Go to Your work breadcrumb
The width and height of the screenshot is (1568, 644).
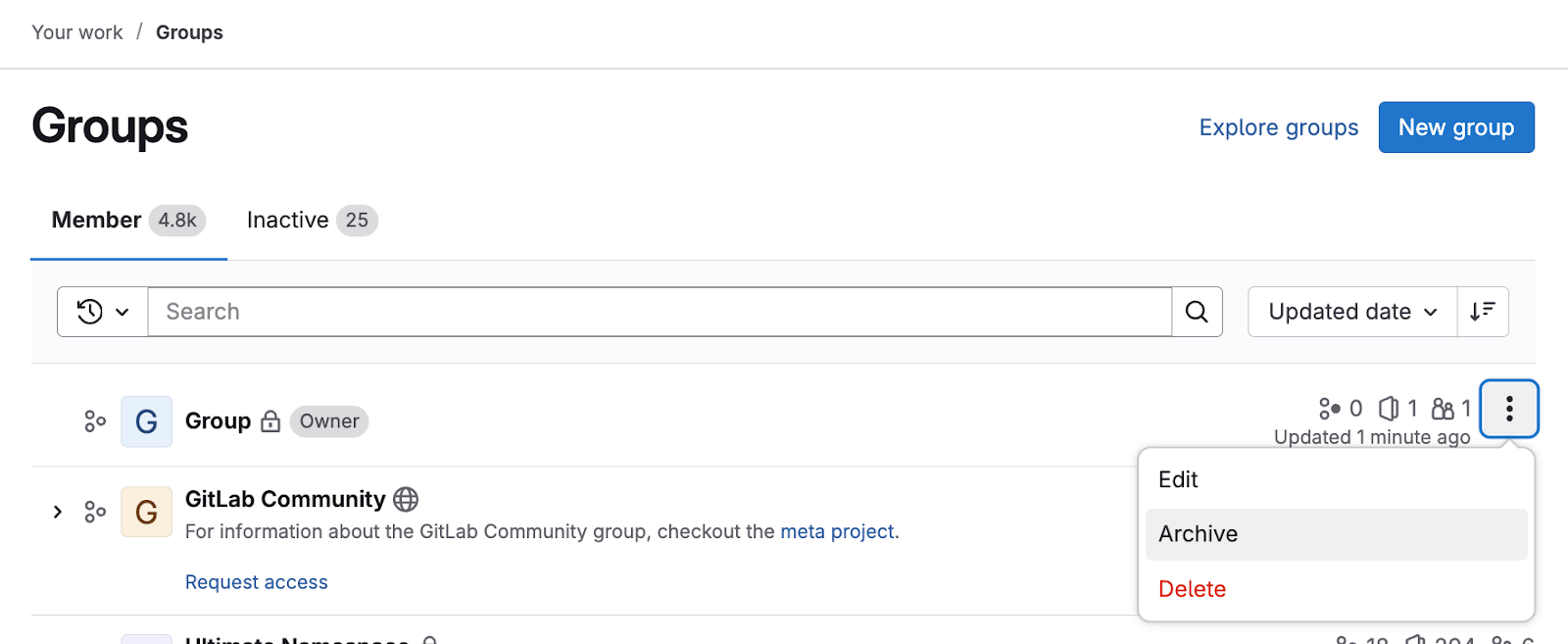click(77, 32)
